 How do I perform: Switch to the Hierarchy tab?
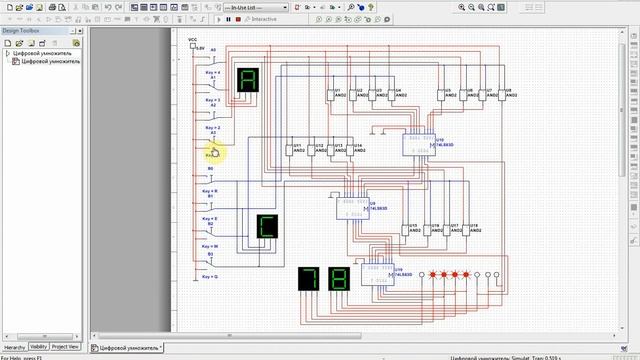point(15,347)
